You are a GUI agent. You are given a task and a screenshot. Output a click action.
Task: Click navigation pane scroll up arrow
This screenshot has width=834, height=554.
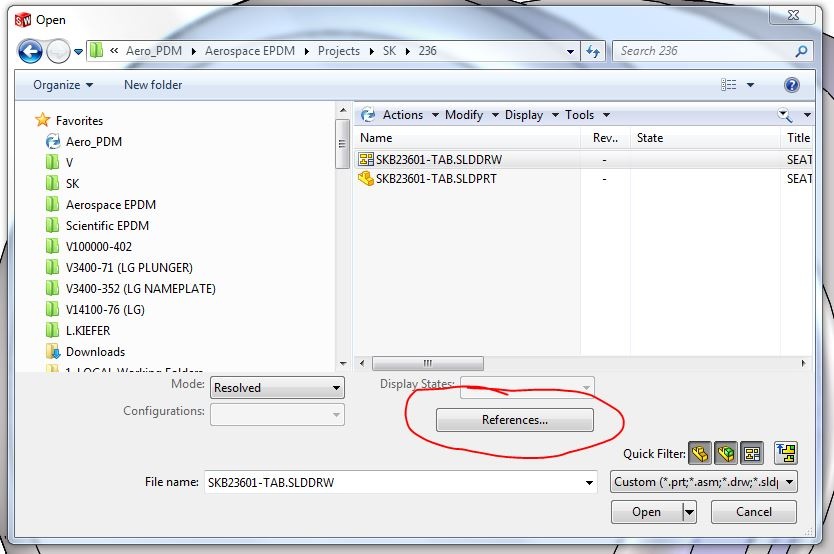[x=343, y=111]
